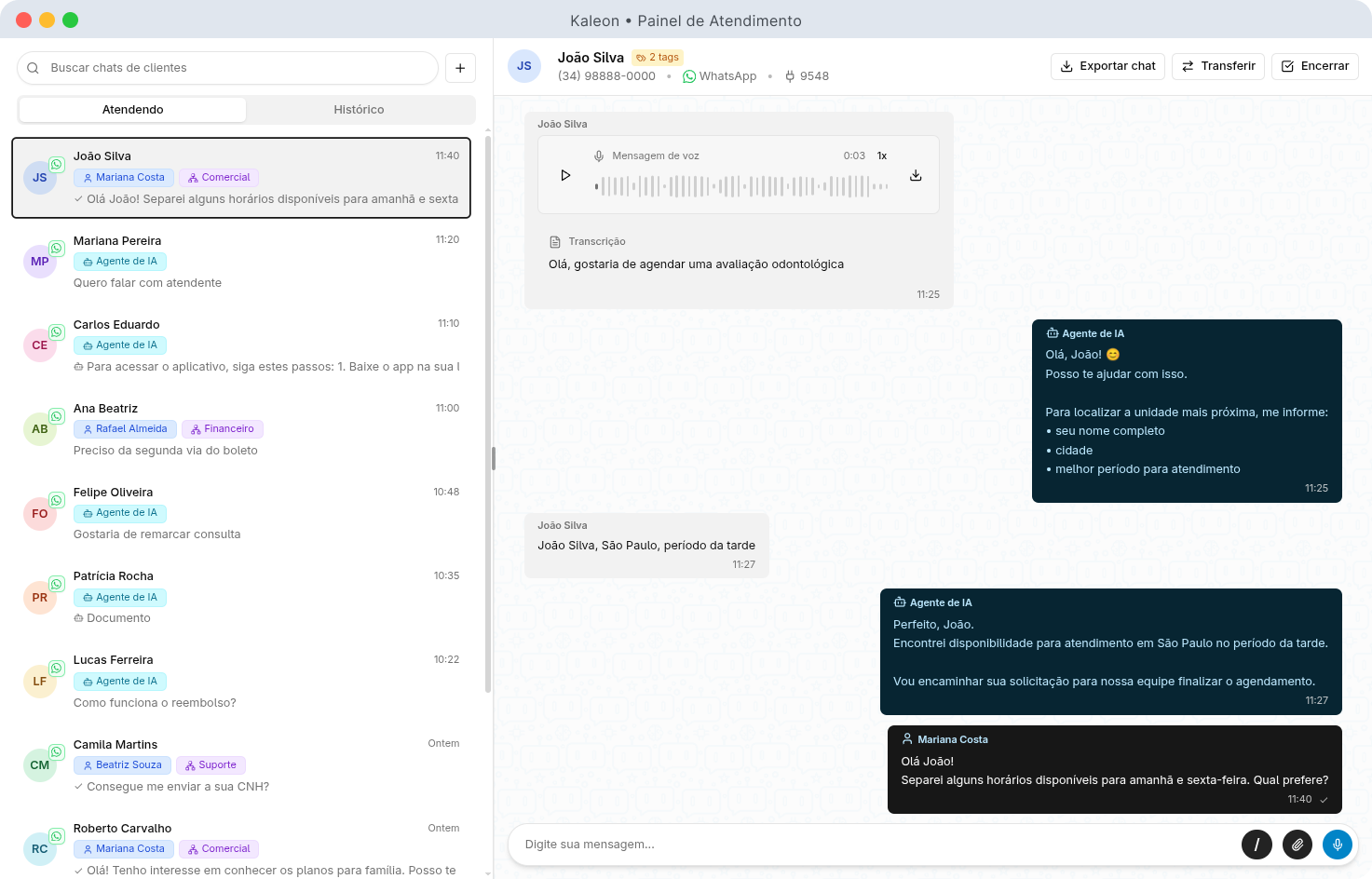
Task: Click the MP avatar of Mariana Pereira
Action: [x=40, y=262]
